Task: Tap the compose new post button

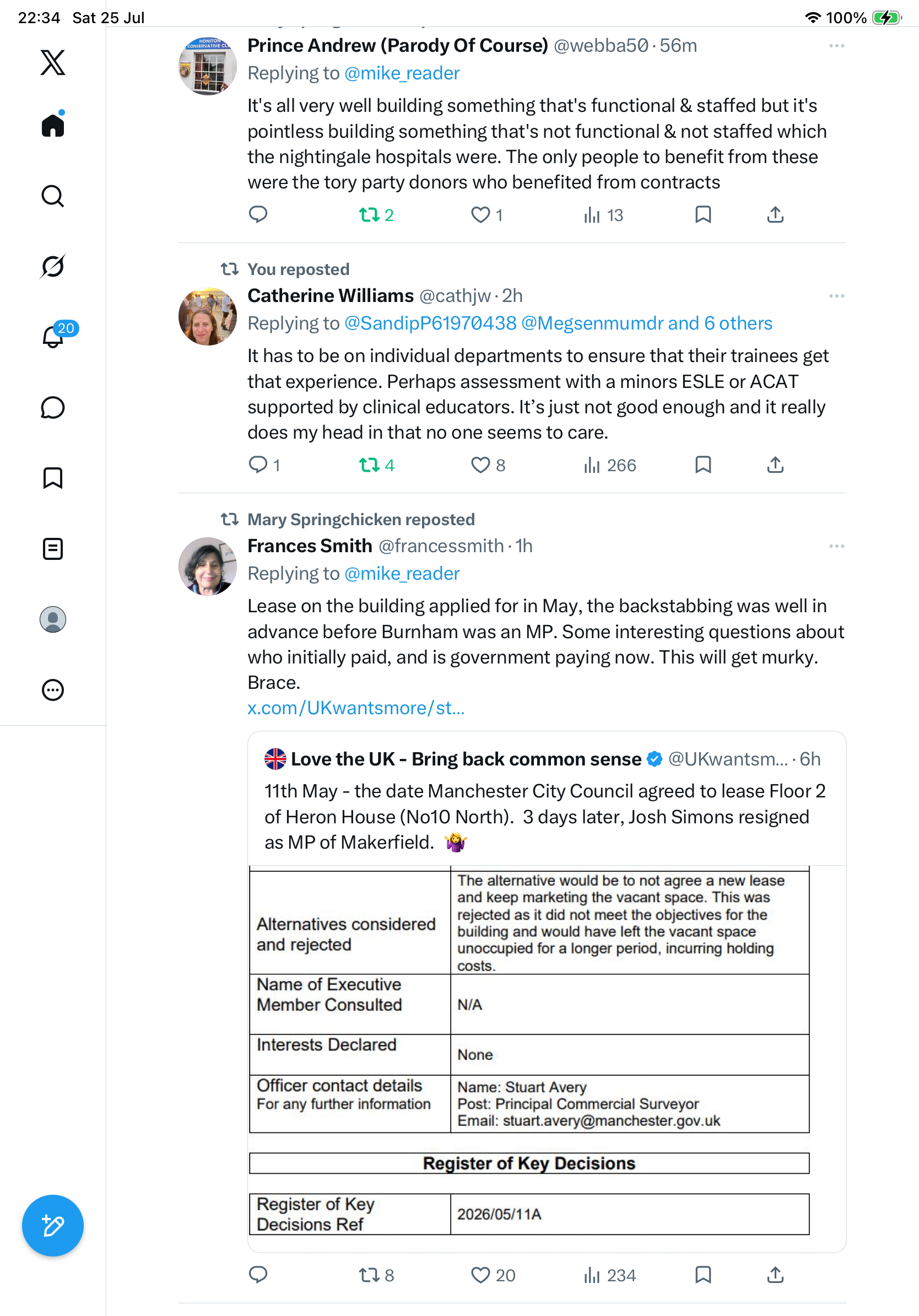Action: 53,1226
